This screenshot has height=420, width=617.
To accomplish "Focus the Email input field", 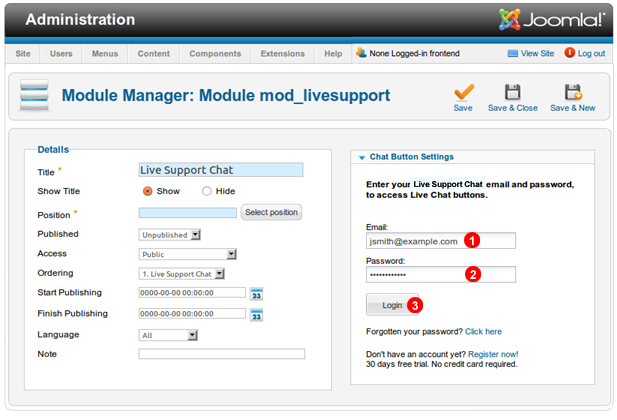I will pyautogui.click(x=441, y=241).
